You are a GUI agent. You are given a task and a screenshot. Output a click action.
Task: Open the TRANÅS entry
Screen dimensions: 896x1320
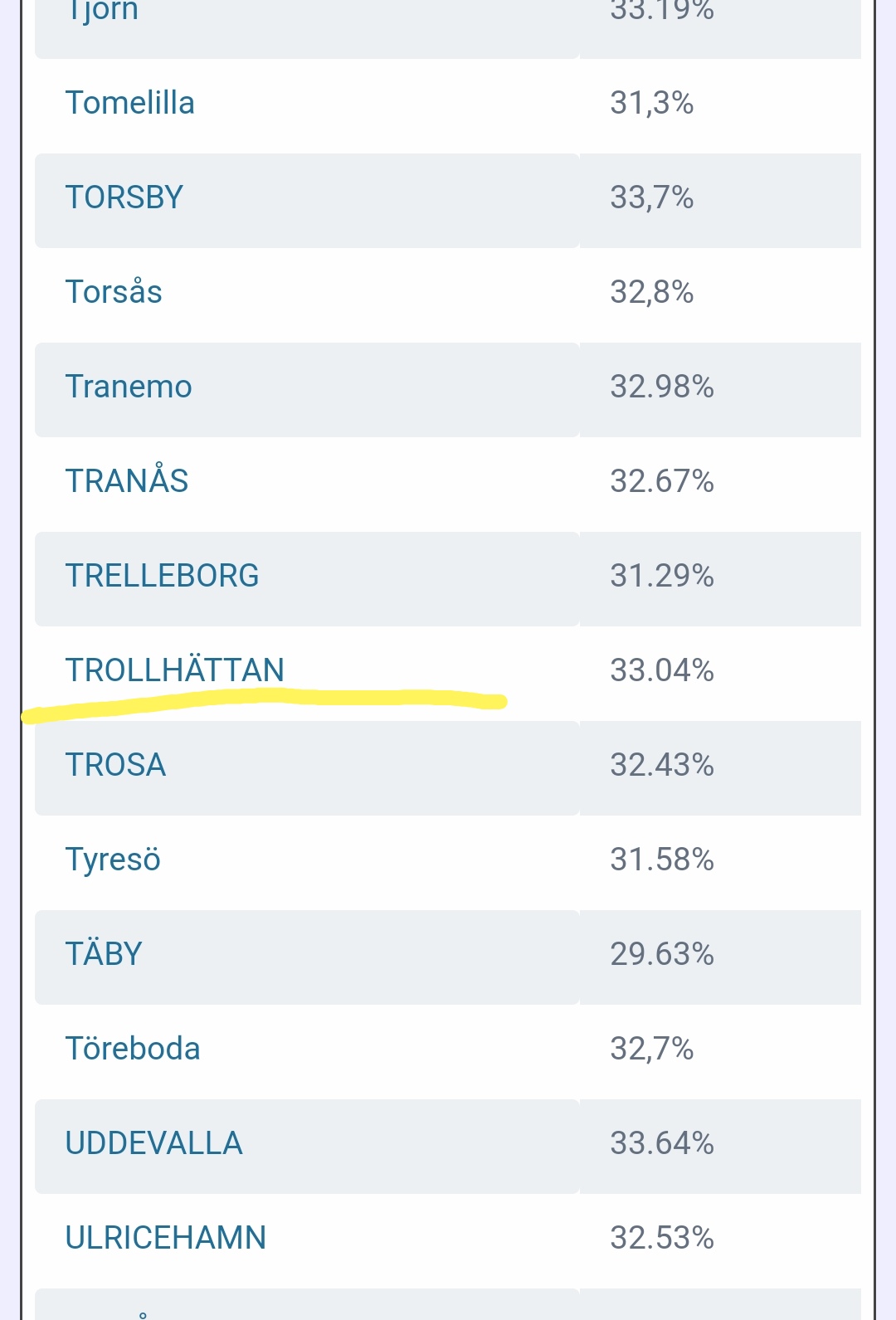127,481
